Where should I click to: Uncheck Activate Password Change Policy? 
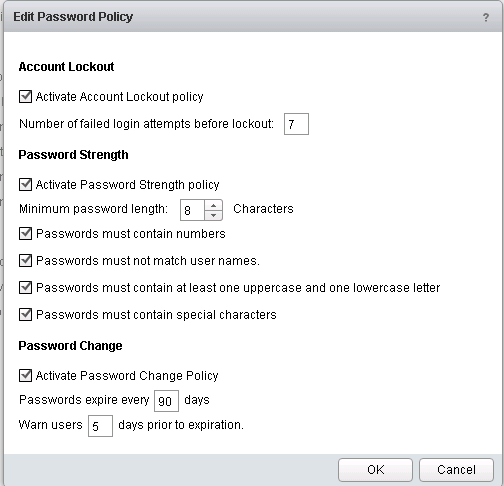coord(25,376)
